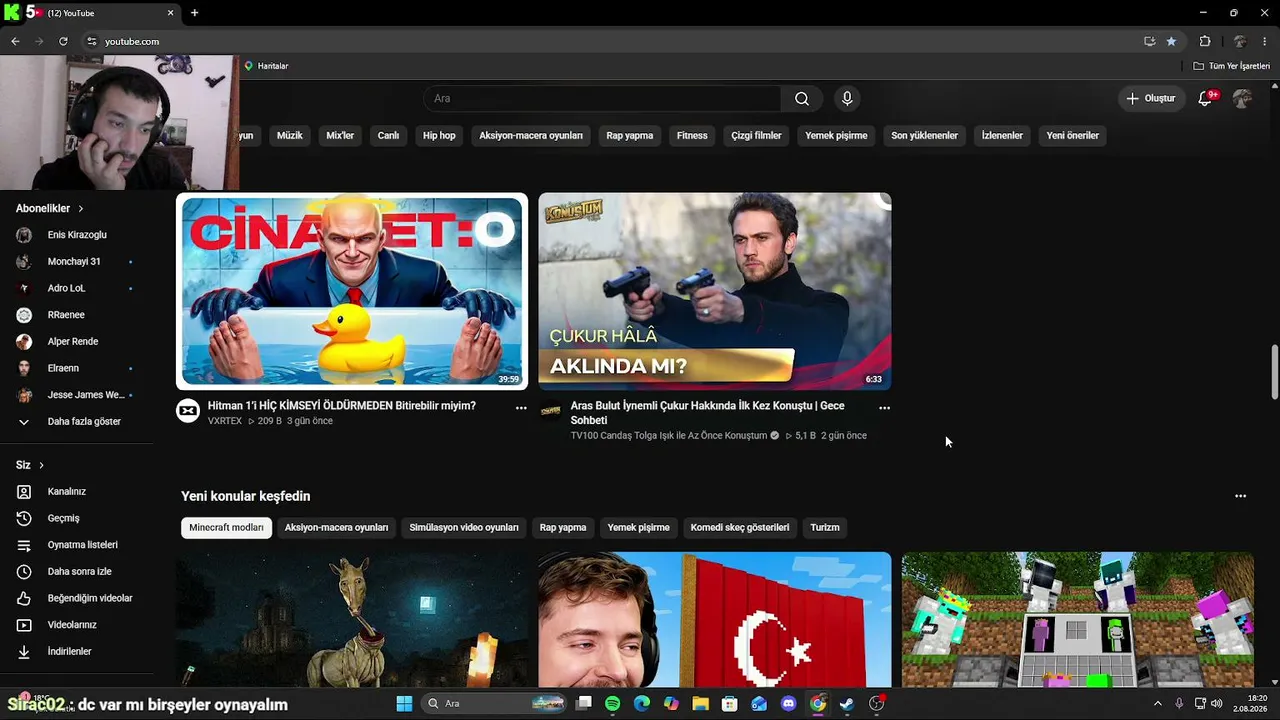Open the TV100 Candaş Tolga Işık channel link
The height and width of the screenshot is (720, 1280).
pyautogui.click(x=669, y=436)
